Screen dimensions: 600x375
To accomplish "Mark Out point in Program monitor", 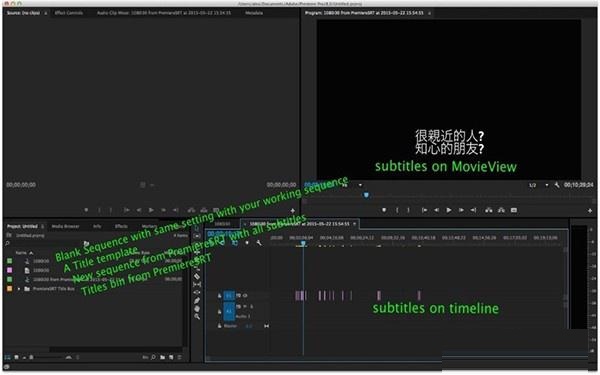I will [x=408, y=210].
